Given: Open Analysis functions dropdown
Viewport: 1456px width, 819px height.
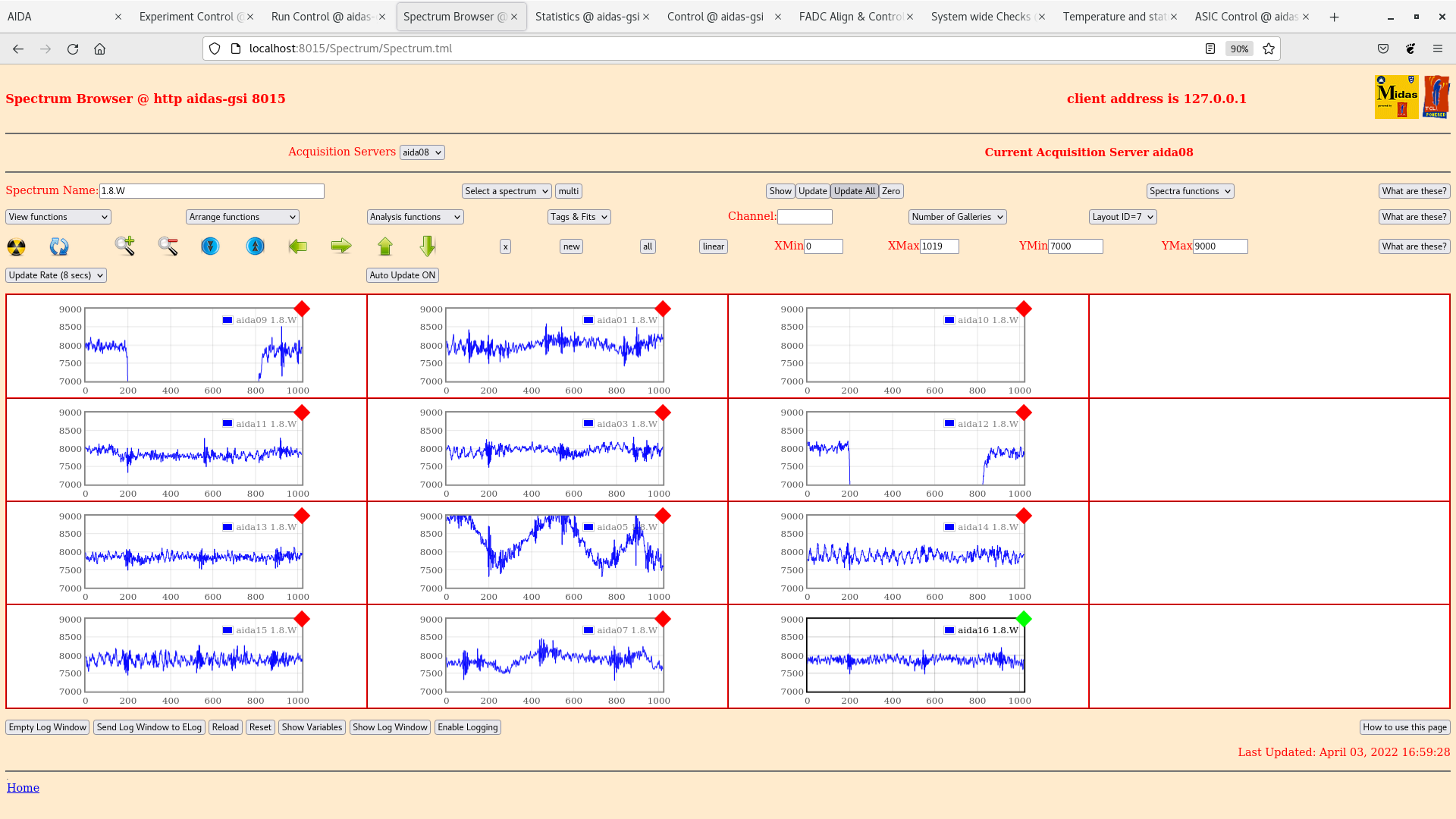Looking at the screenshot, I should pyautogui.click(x=416, y=217).
